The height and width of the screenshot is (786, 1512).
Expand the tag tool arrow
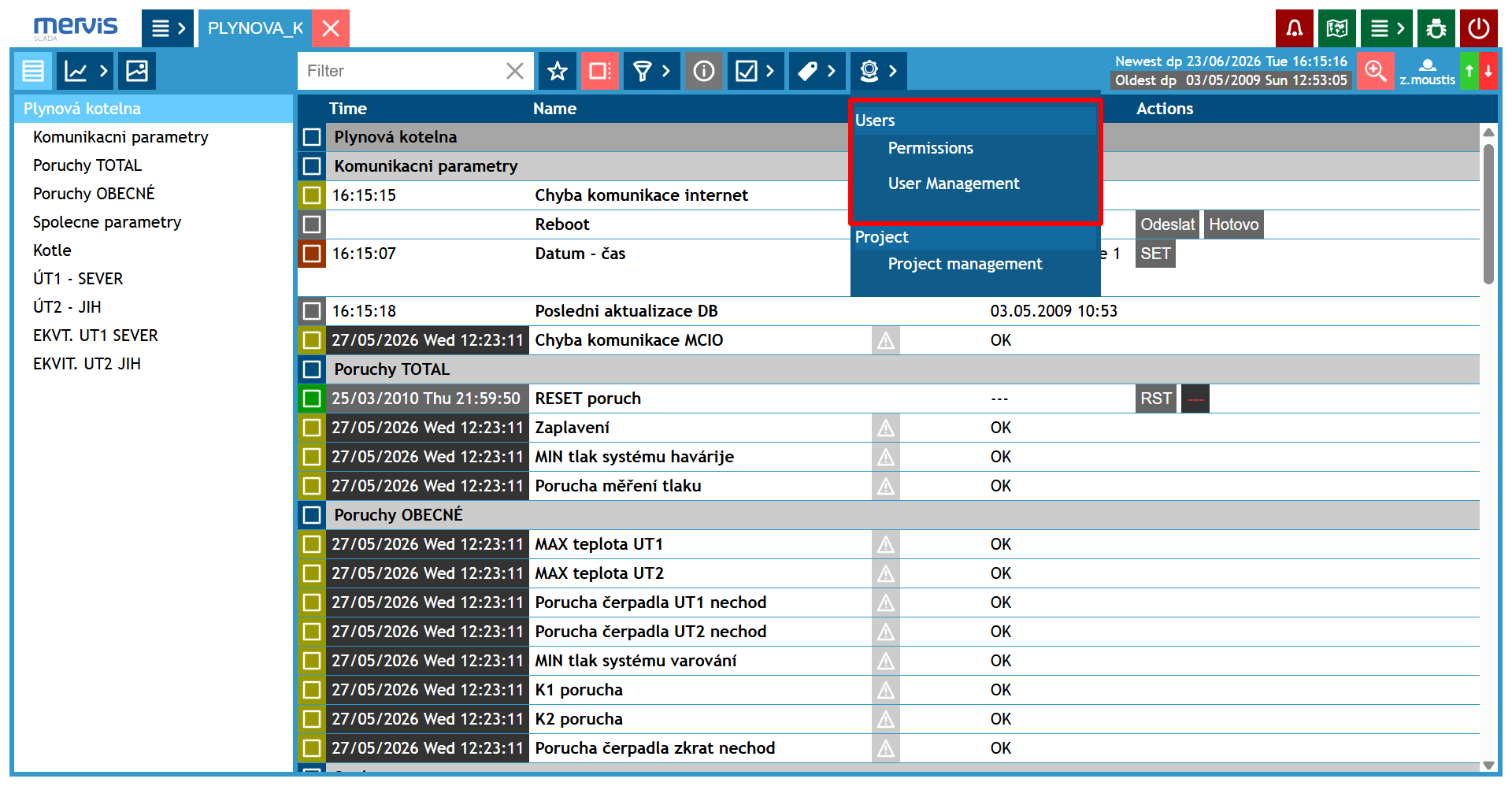tap(832, 71)
